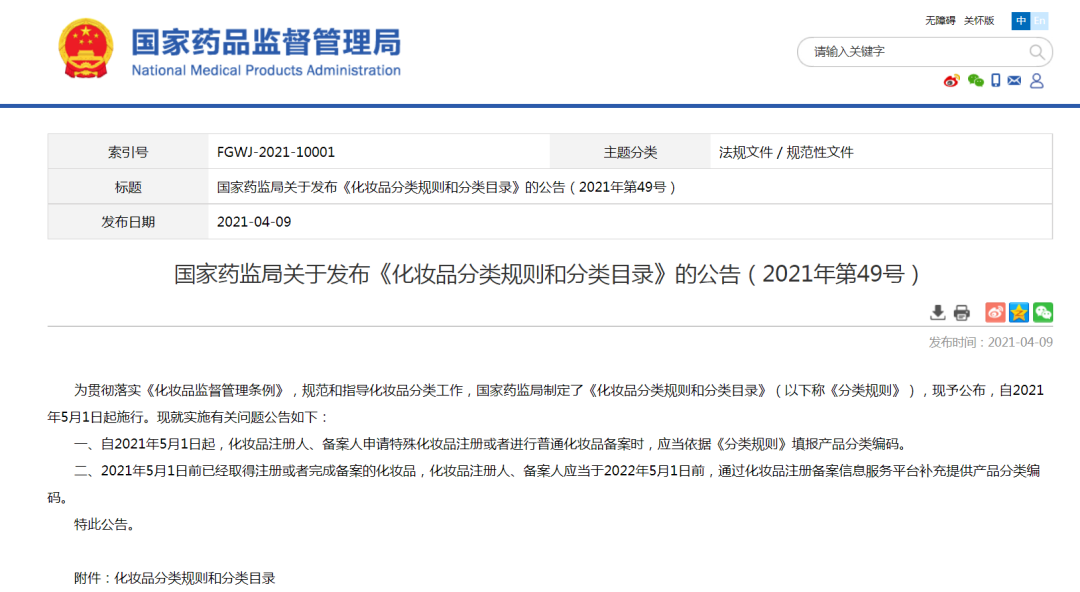Click the mobile phone icon in the header

[995, 80]
